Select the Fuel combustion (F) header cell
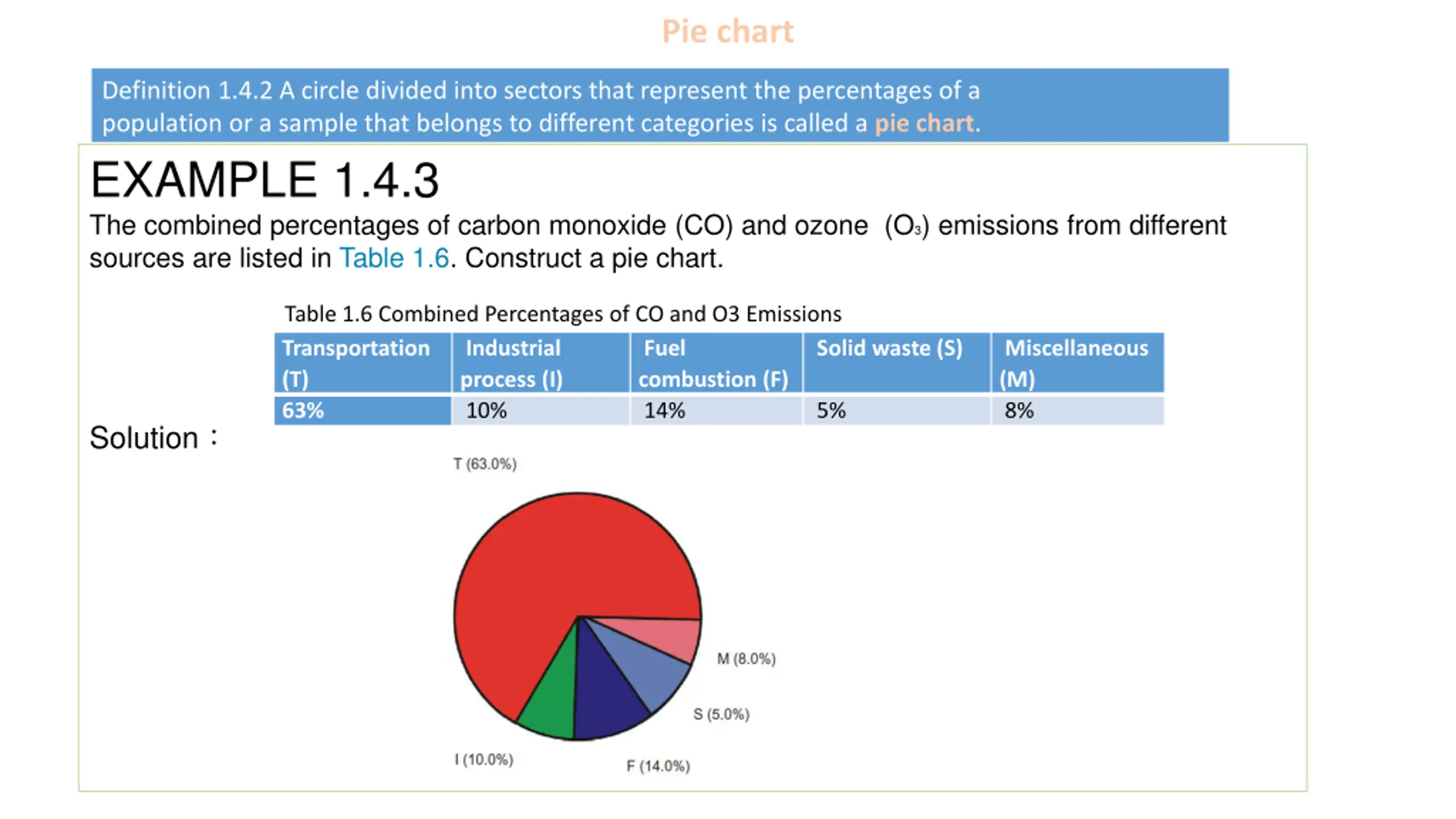The image size is (1456, 819). point(715,363)
